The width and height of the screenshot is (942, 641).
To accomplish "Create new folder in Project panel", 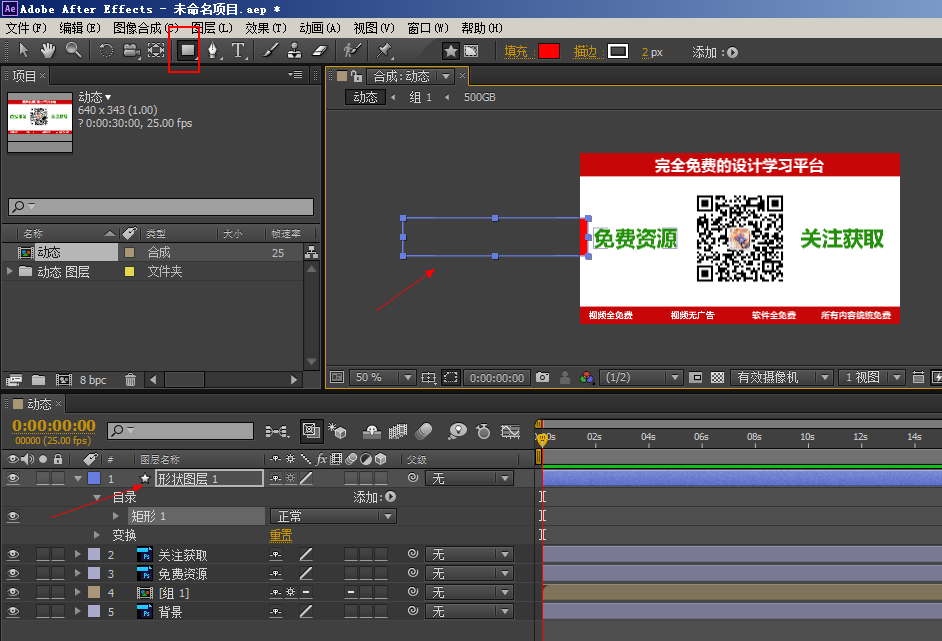I will pos(38,380).
